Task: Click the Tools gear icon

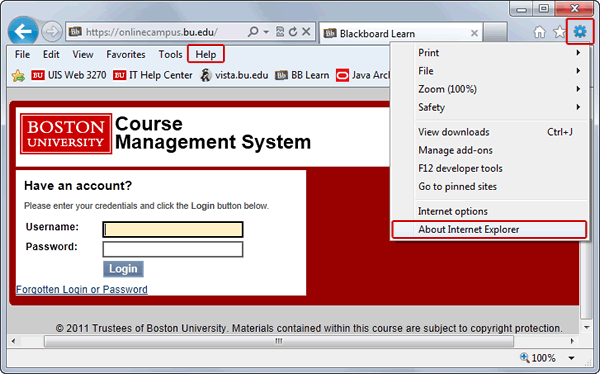Action: [x=580, y=31]
